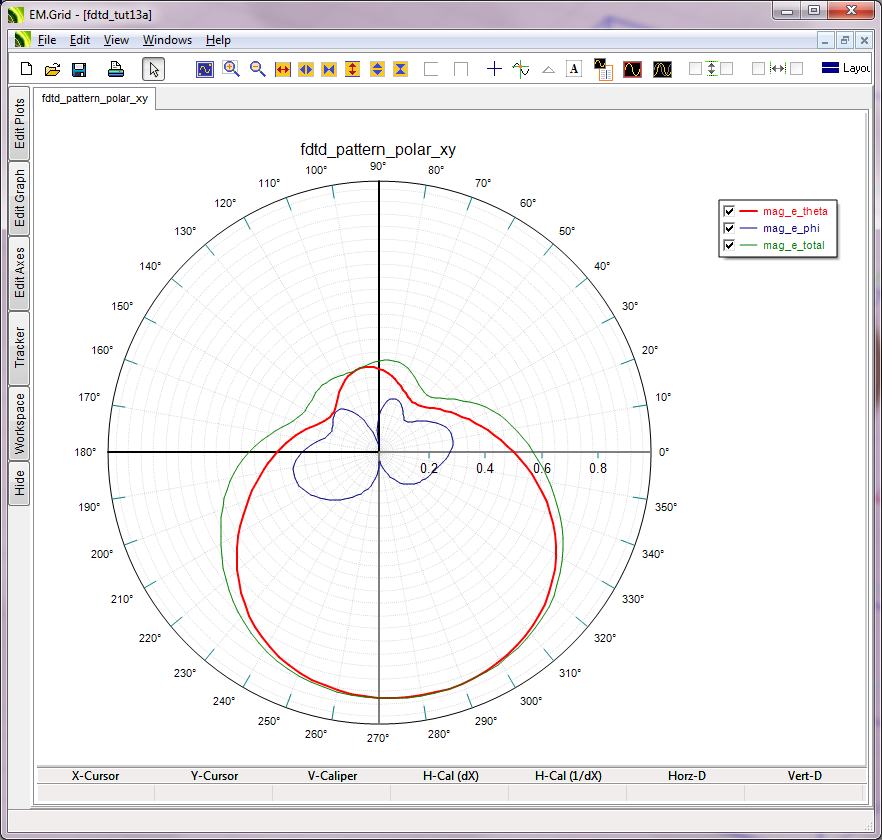Screen dimensions: 882x840
Task: Click the zoom out magnifier icon
Action: click(x=257, y=69)
